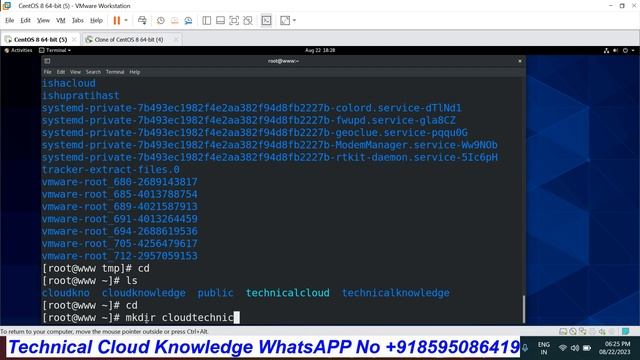Click the sound card status icon
Image resolution: width=640 pixels, height=360 pixels.
point(602,331)
